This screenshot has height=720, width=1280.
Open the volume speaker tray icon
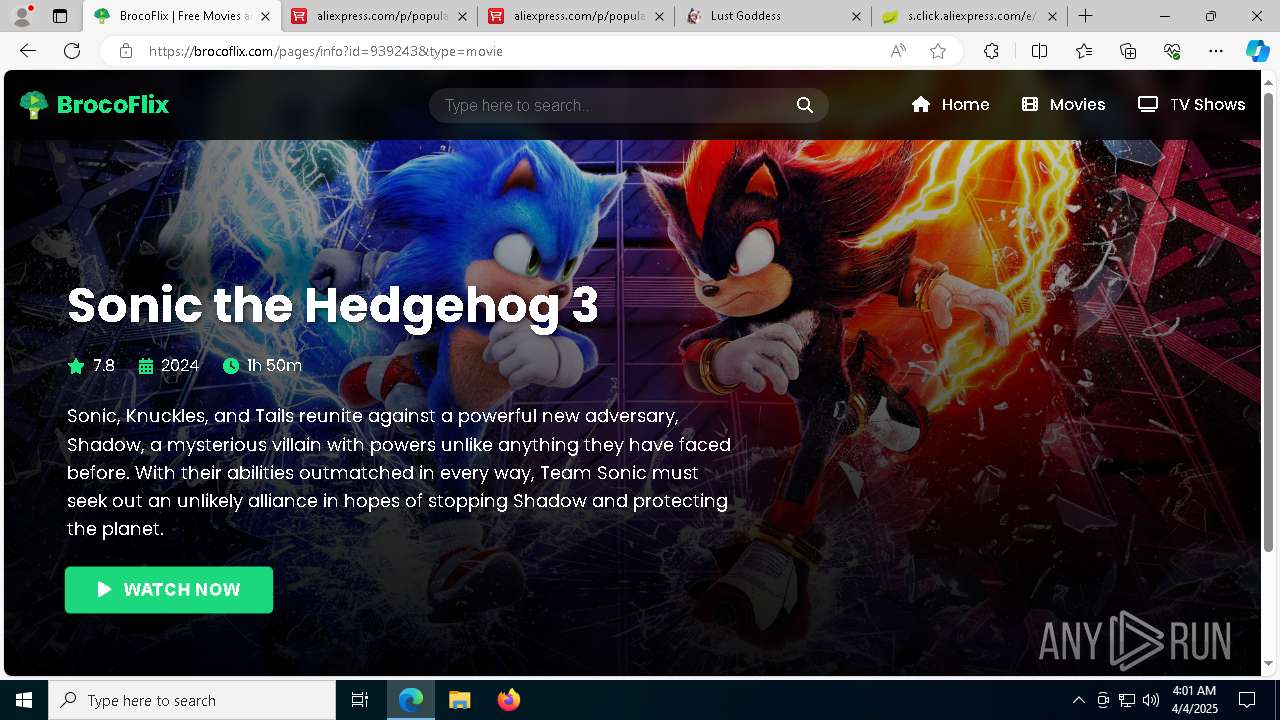[x=1150, y=700]
